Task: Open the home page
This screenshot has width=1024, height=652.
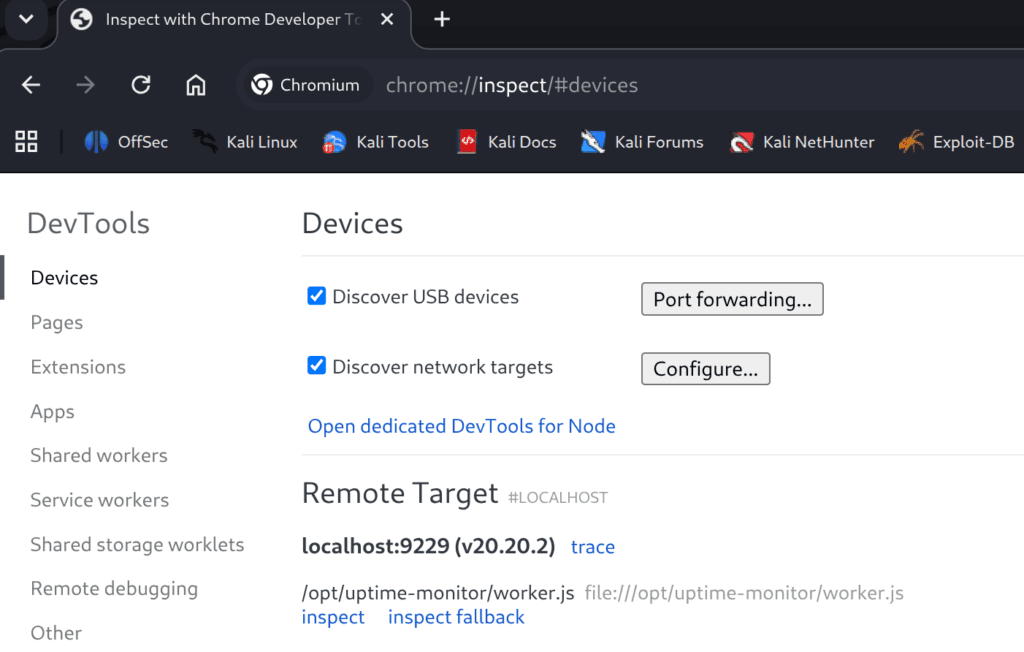Action: 195,85
